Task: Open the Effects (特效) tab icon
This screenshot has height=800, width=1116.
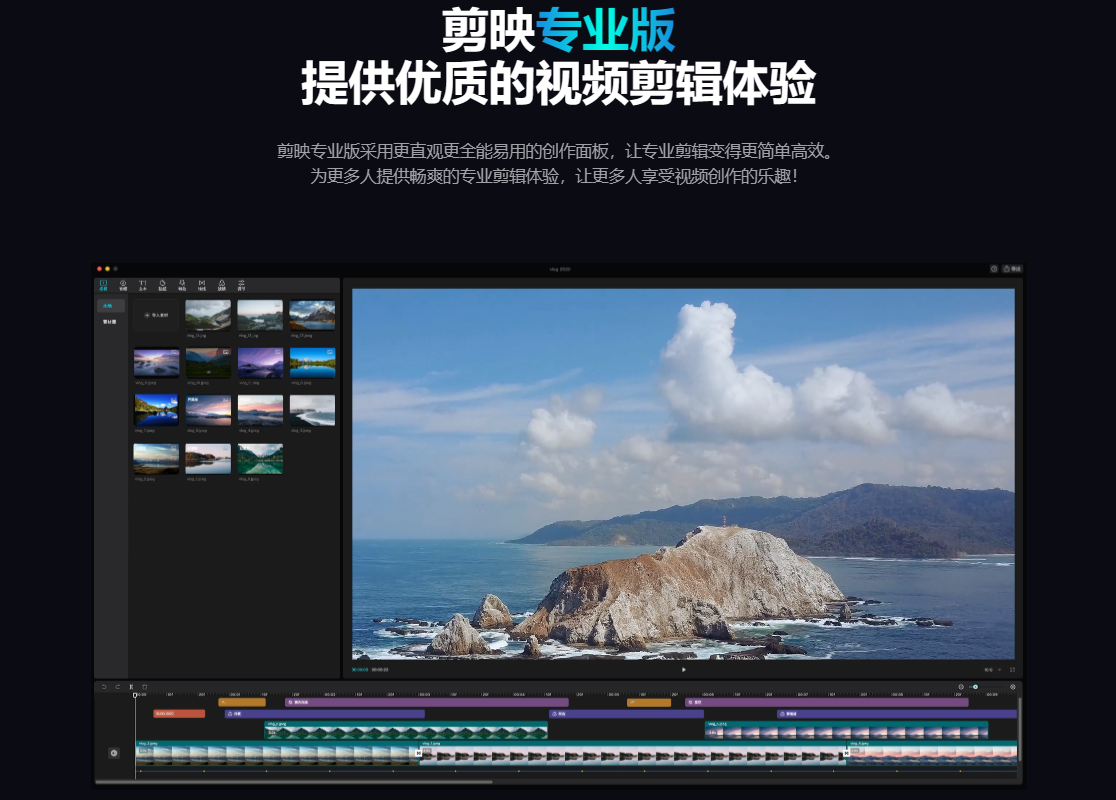Action: (x=182, y=285)
